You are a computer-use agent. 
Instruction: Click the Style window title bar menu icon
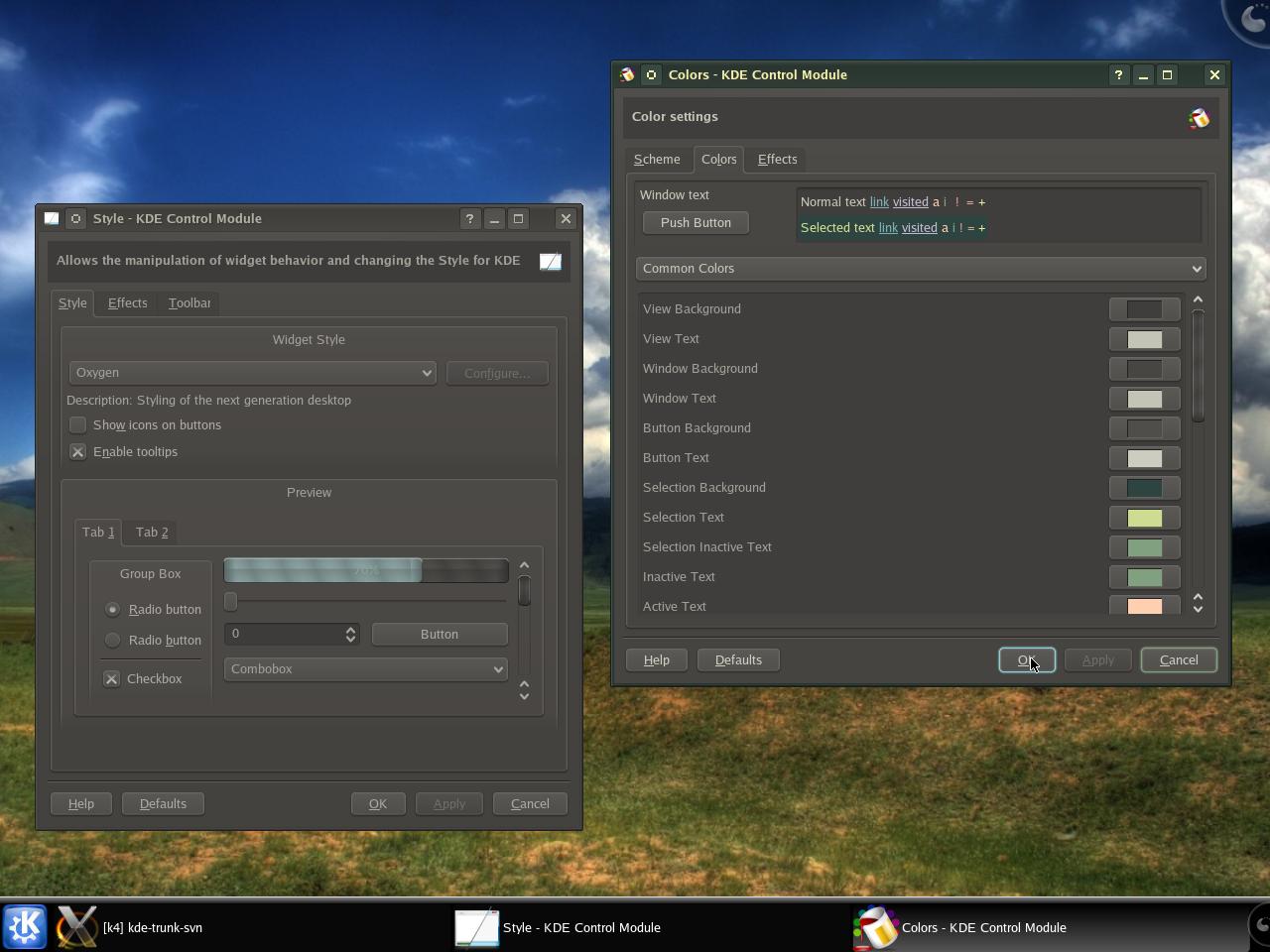[52, 218]
